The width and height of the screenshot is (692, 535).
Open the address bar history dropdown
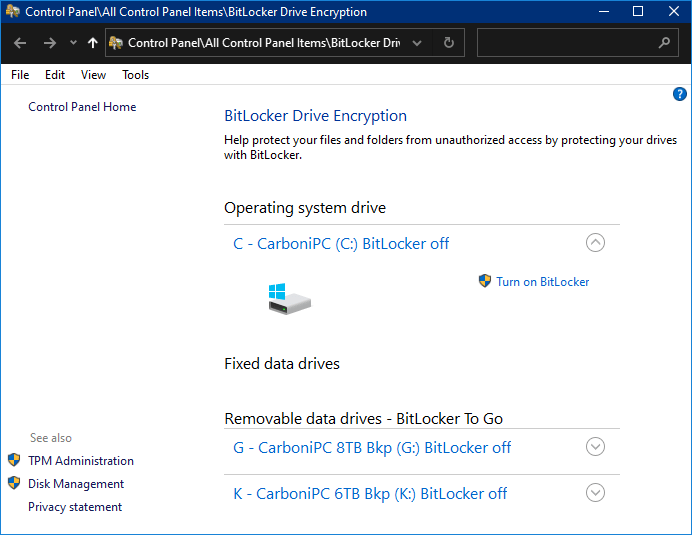tap(417, 43)
